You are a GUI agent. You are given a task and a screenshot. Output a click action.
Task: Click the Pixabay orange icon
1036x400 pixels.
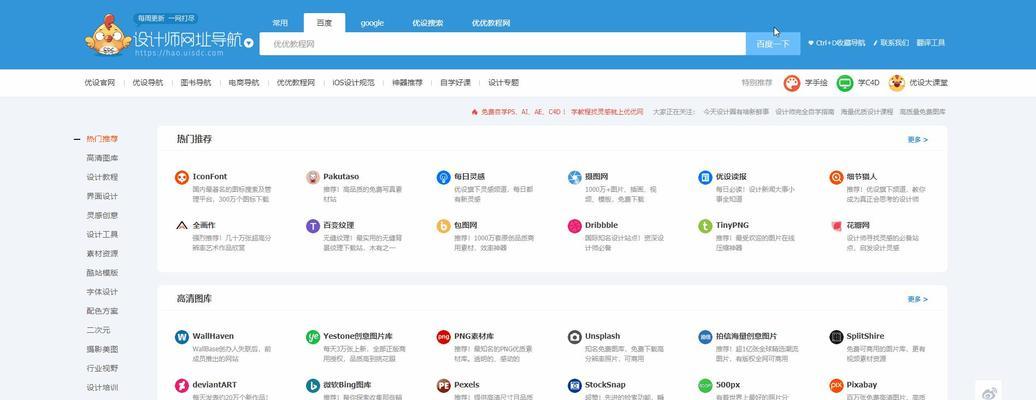point(836,385)
